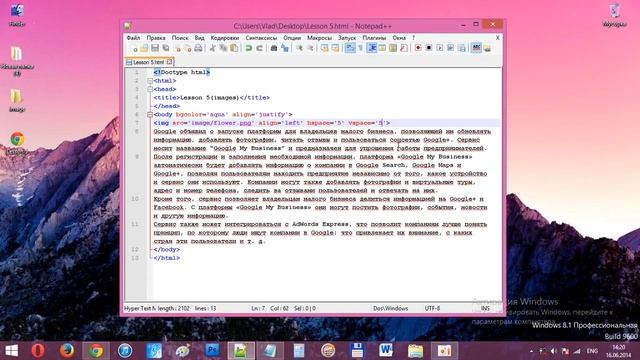Cut selection using scissors icon
This screenshot has width=640, height=360.
click(212, 48)
